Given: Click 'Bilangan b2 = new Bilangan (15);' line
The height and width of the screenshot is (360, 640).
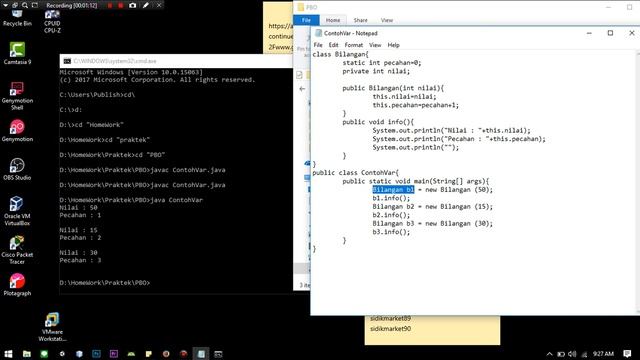Looking at the screenshot, I should click(432, 207).
